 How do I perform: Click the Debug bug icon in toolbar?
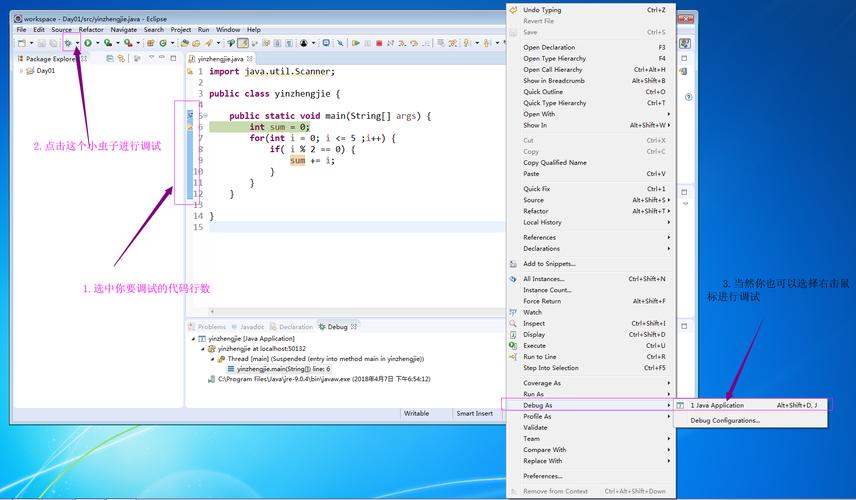68,43
